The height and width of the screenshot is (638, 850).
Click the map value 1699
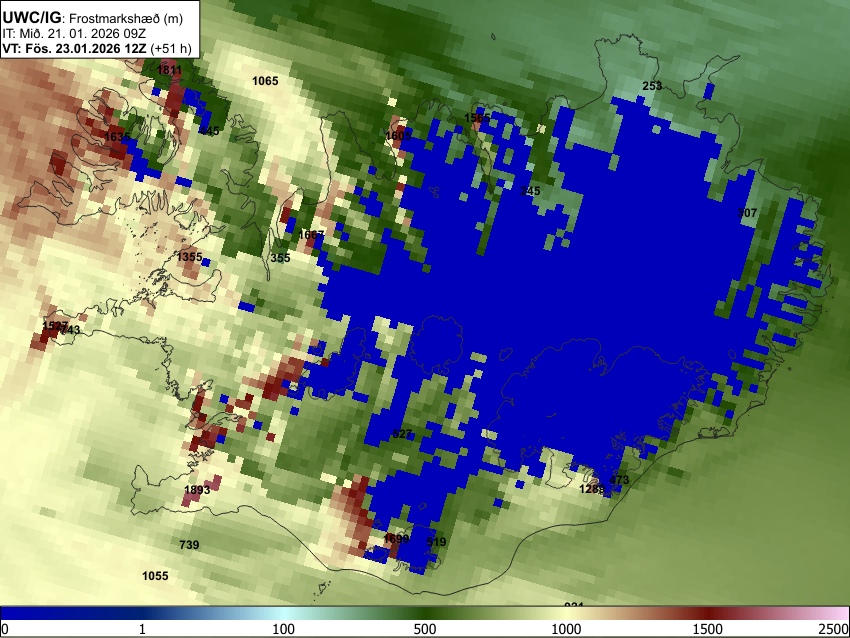pyautogui.click(x=396, y=539)
